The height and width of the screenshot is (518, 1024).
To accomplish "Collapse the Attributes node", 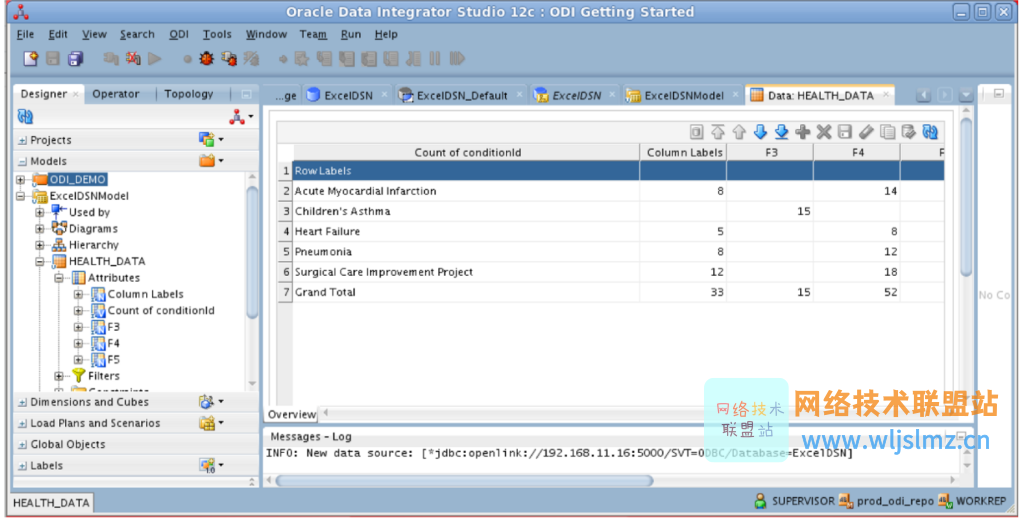I will [59, 277].
